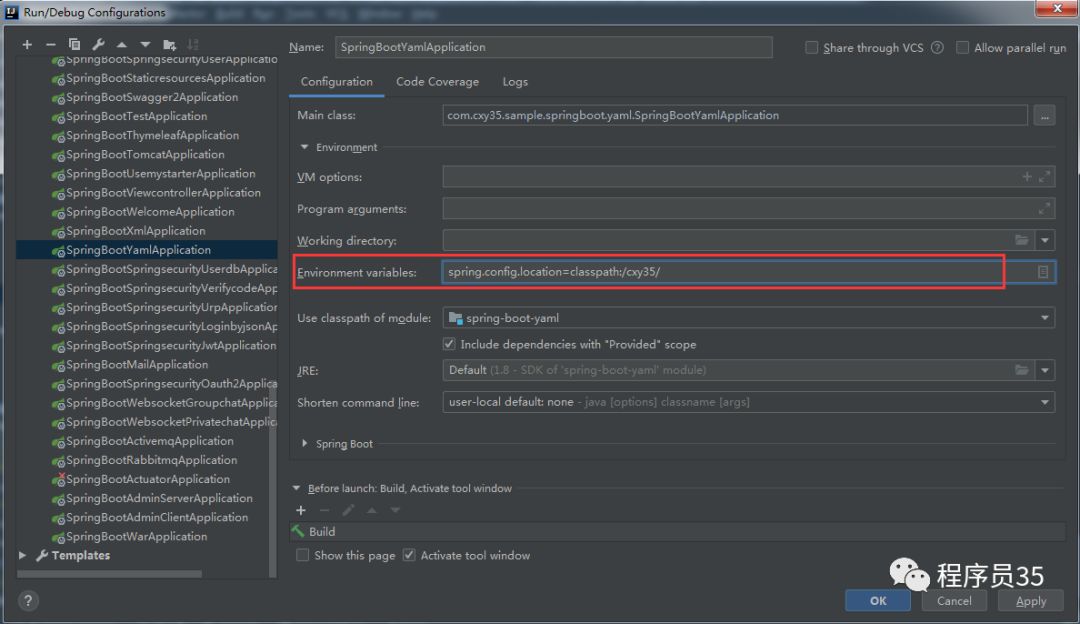Image resolution: width=1080 pixels, height=624 pixels.
Task: Remove the selected run configuration
Action: coord(51,44)
